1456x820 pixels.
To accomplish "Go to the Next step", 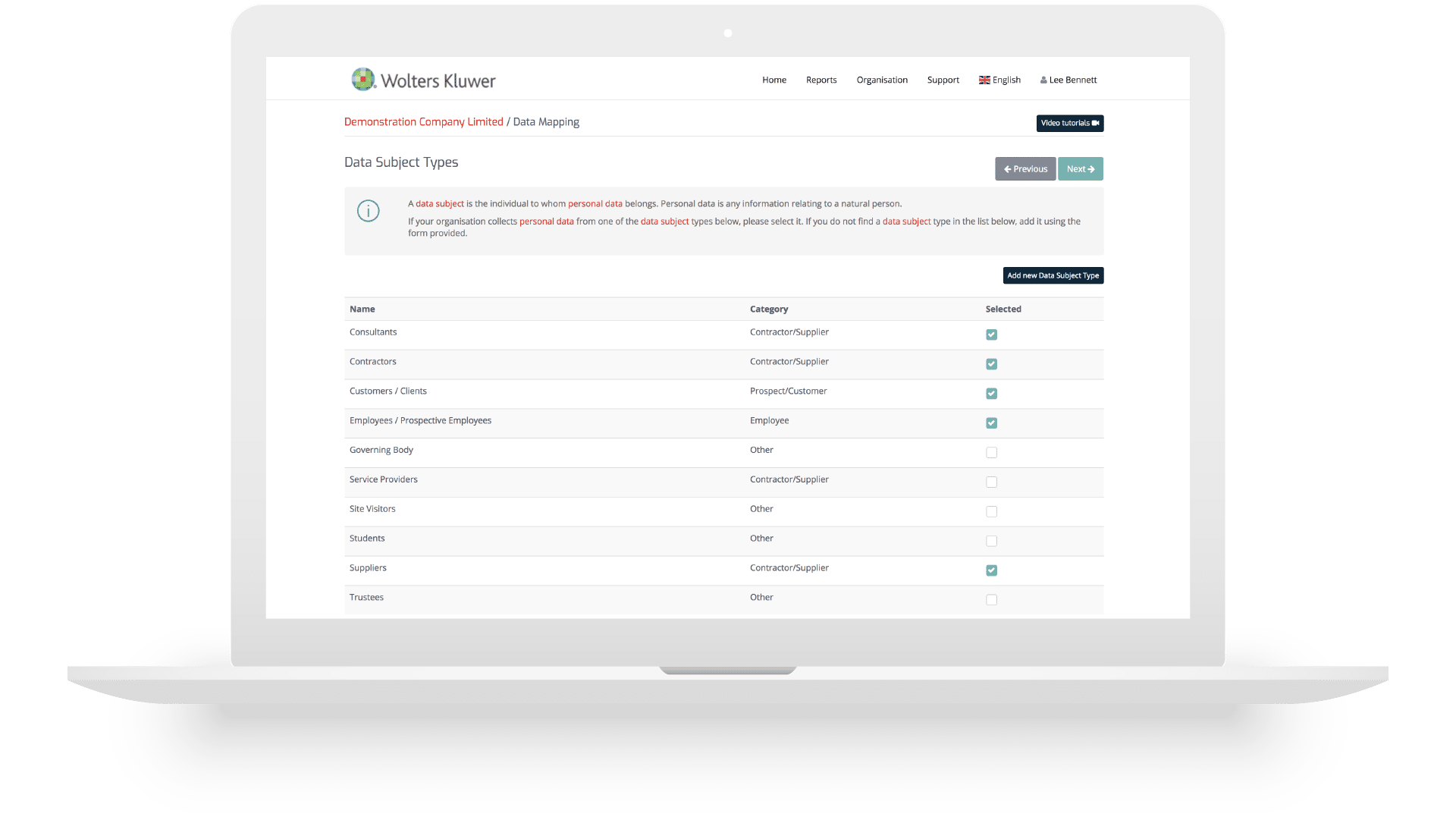I will 1081,169.
